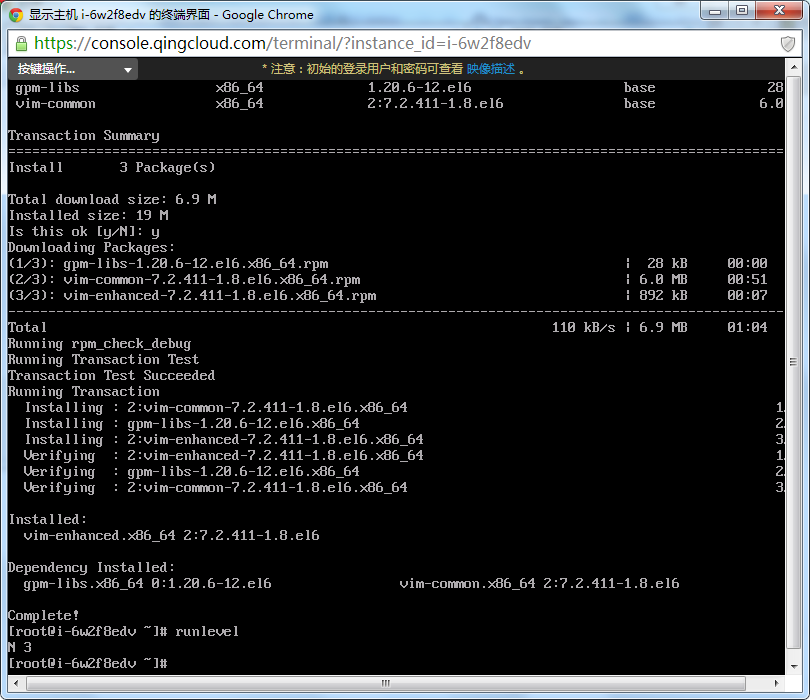Viewport: 810px width, 700px height.
Task: Click the vertical scrollbar thumb
Action: pos(793,362)
